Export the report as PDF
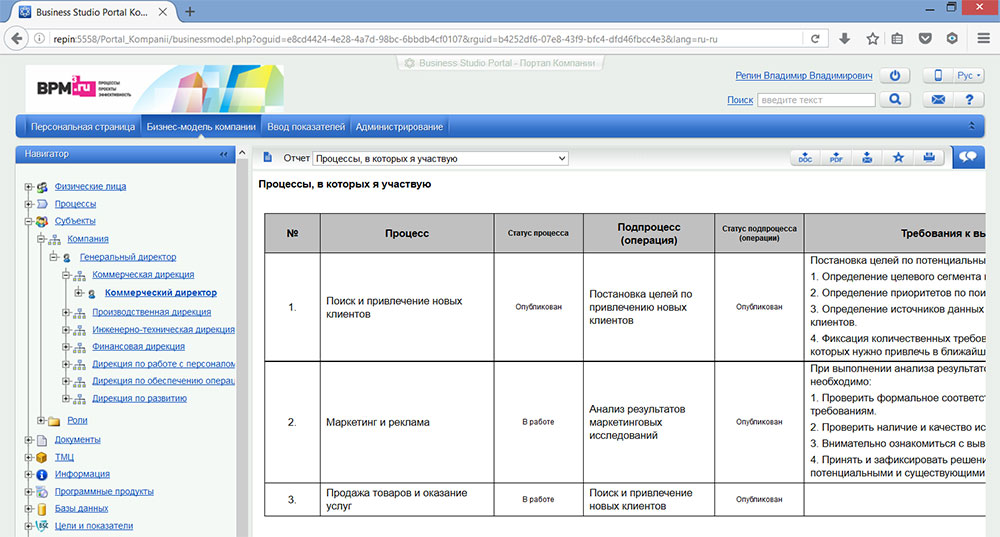Viewport: 1000px width, 537px height. [x=837, y=158]
